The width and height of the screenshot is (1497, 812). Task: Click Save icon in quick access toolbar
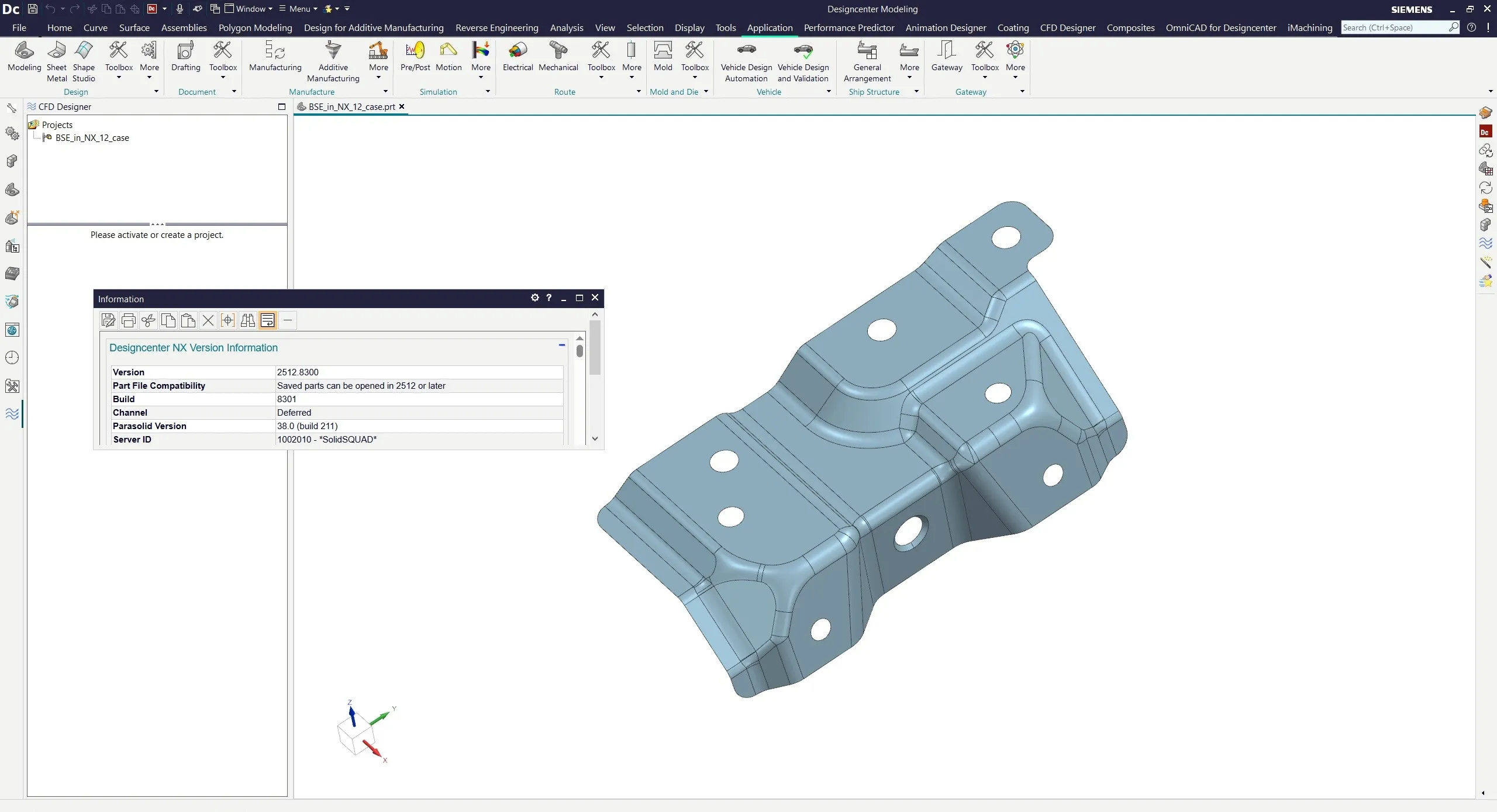[x=33, y=9]
